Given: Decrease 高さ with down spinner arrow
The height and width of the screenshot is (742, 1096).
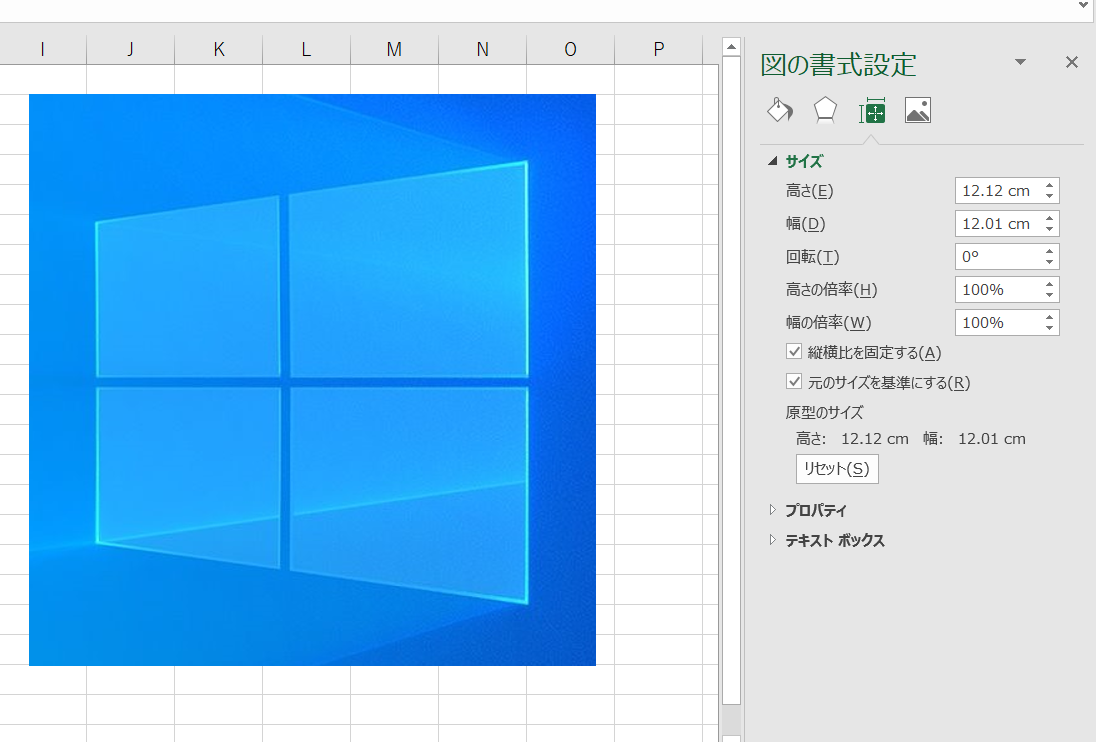Looking at the screenshot, I should click(x=1049, y=196).
